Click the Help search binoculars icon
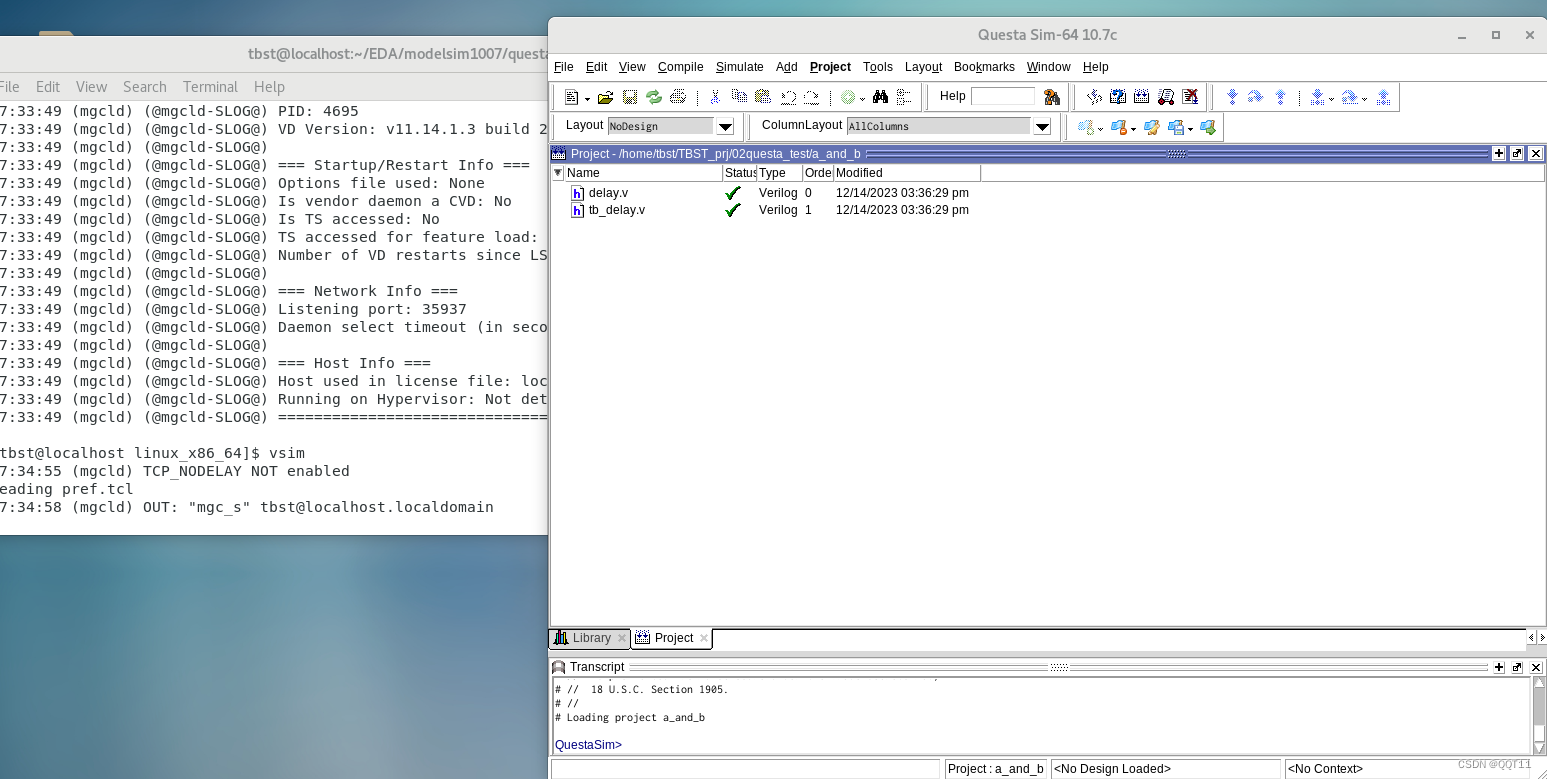Viewport: 1547px width, 779px height. tap(1051, 97)
